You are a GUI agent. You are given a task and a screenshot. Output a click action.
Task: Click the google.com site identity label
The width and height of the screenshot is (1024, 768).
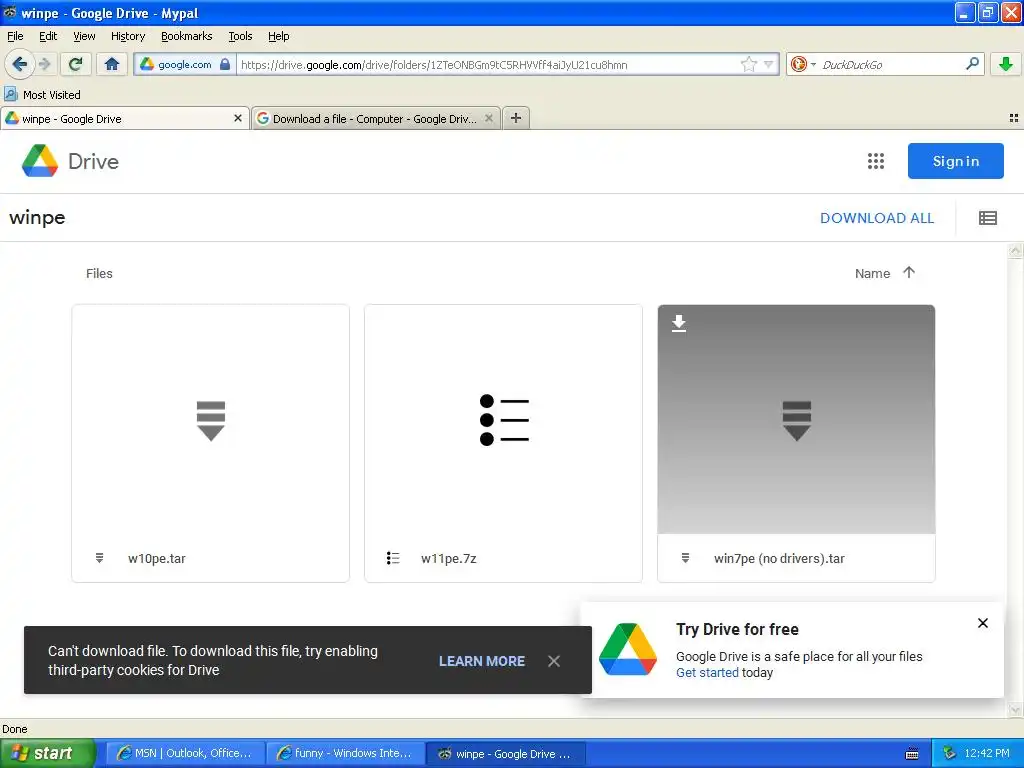[x=185, y=64]
